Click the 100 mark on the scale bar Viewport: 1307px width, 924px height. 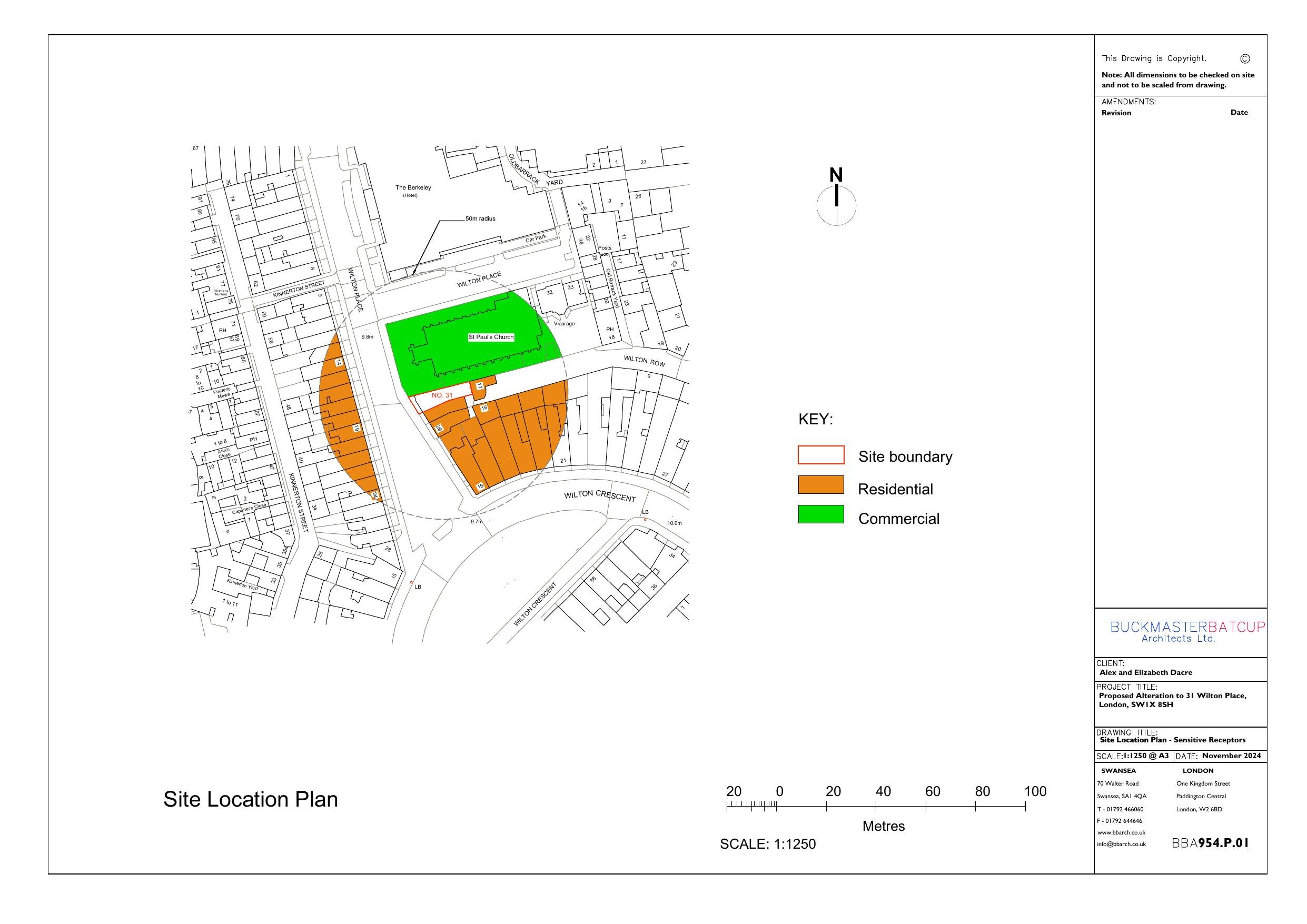[1035, 791]
